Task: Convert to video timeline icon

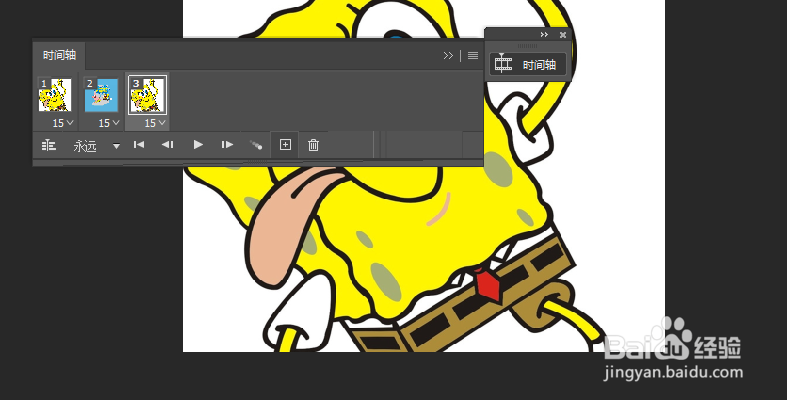Action: click(x=49, y=146)
